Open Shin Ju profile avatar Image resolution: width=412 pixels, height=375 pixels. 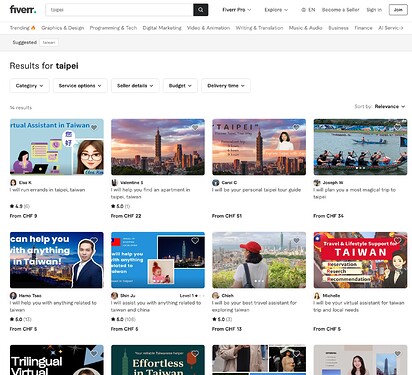[x=114, y=296]
